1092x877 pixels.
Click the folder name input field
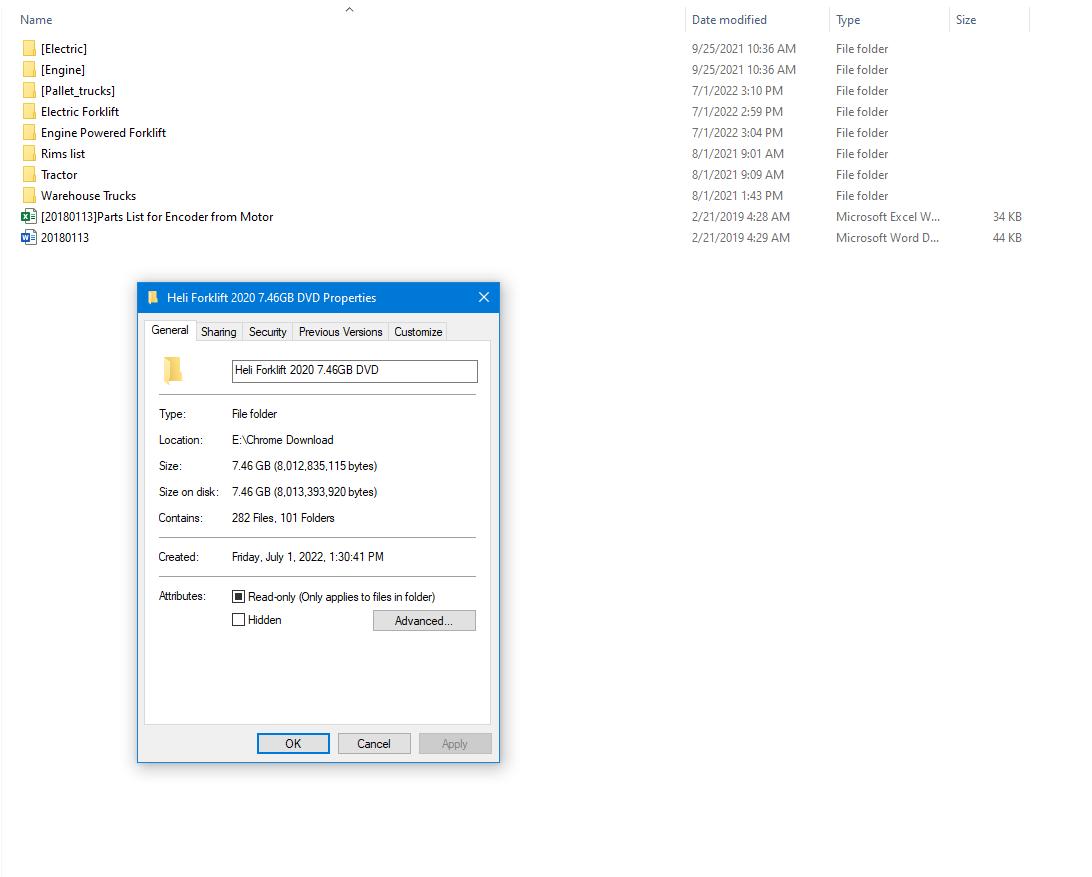point(354,371)
